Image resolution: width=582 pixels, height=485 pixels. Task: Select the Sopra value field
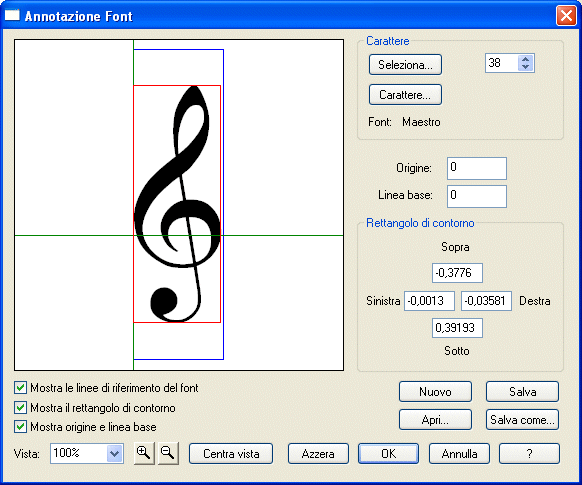[x=457, y=273]
